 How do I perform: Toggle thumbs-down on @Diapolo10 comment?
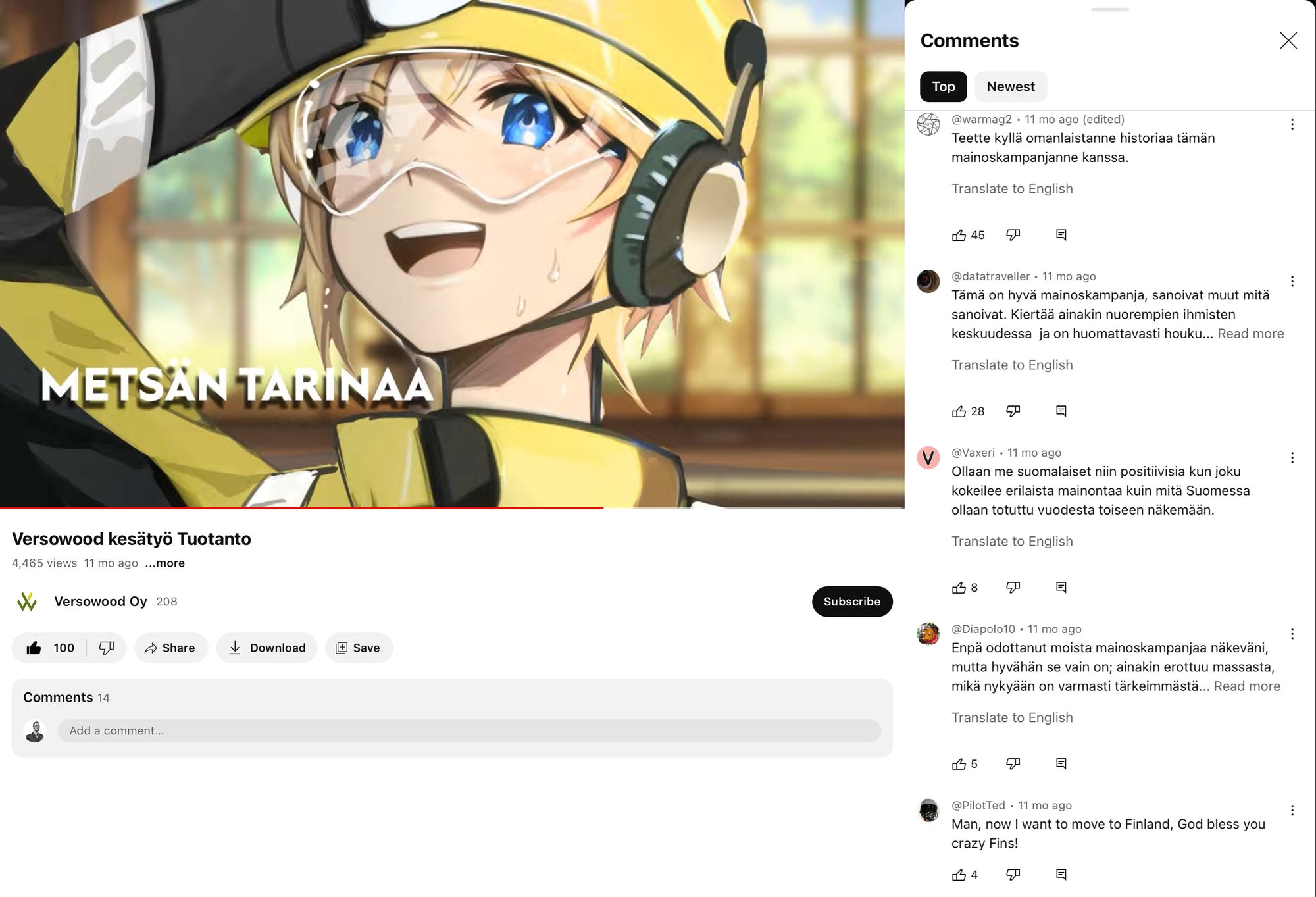pos(1013,763)
